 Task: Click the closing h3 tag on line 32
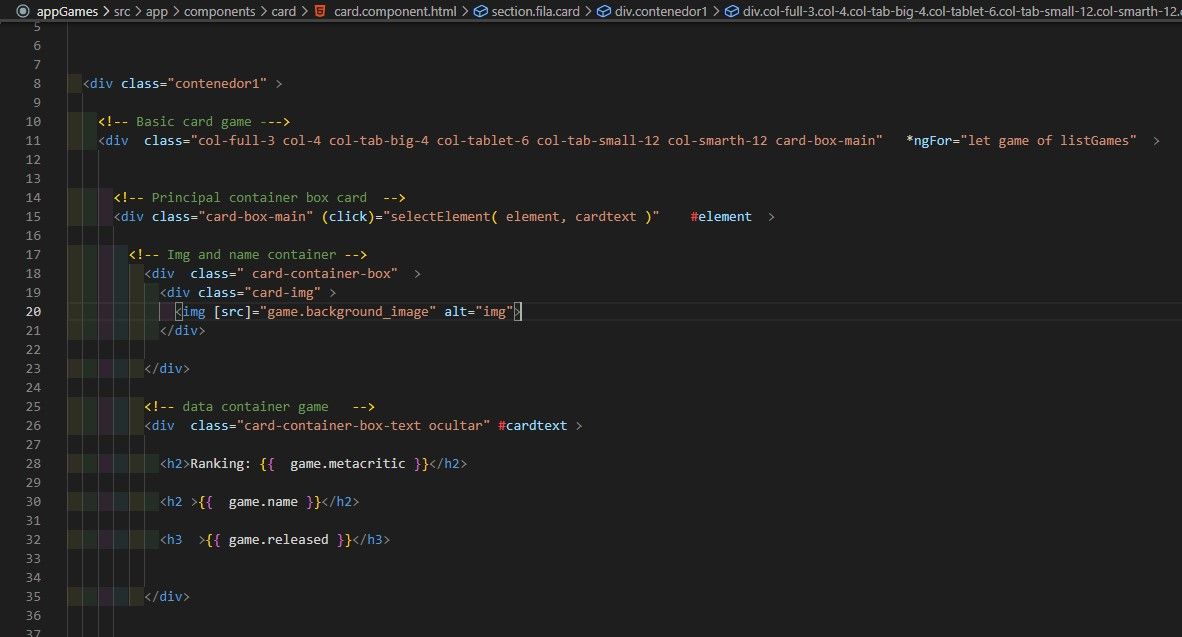coord(371,540)
